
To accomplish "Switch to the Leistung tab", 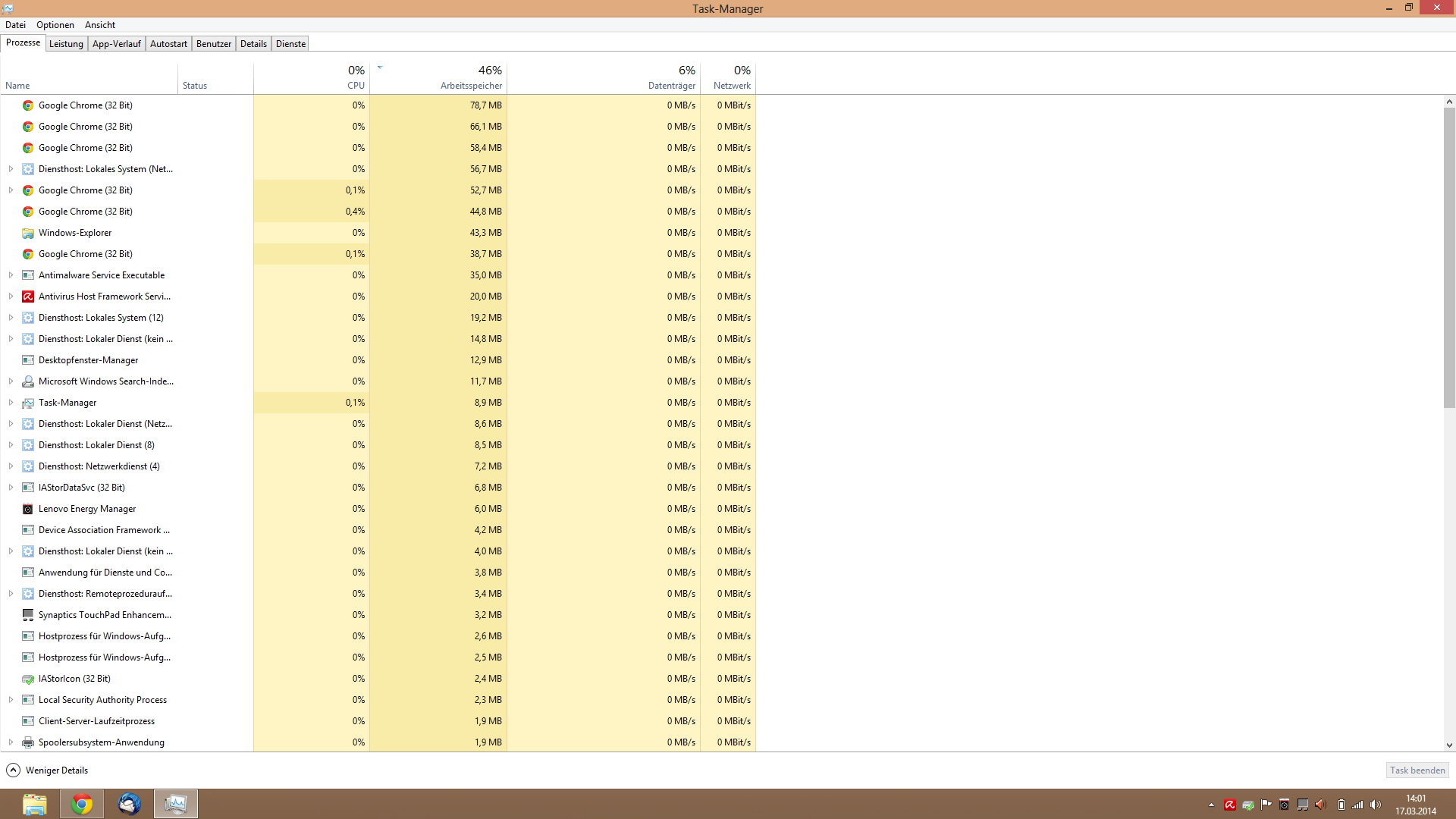I will tap(66, 44).
